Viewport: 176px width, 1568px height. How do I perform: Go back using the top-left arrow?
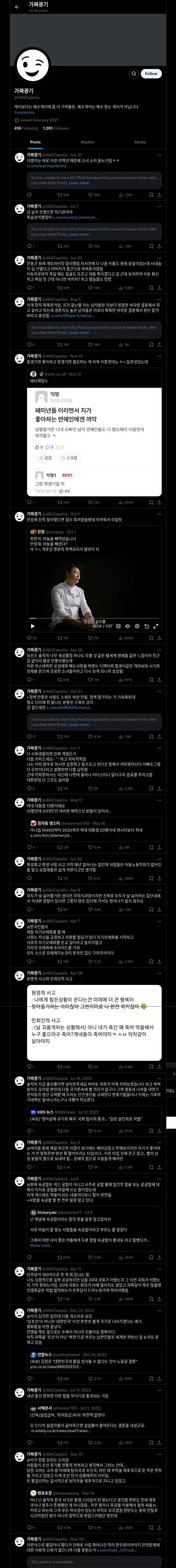17,7
